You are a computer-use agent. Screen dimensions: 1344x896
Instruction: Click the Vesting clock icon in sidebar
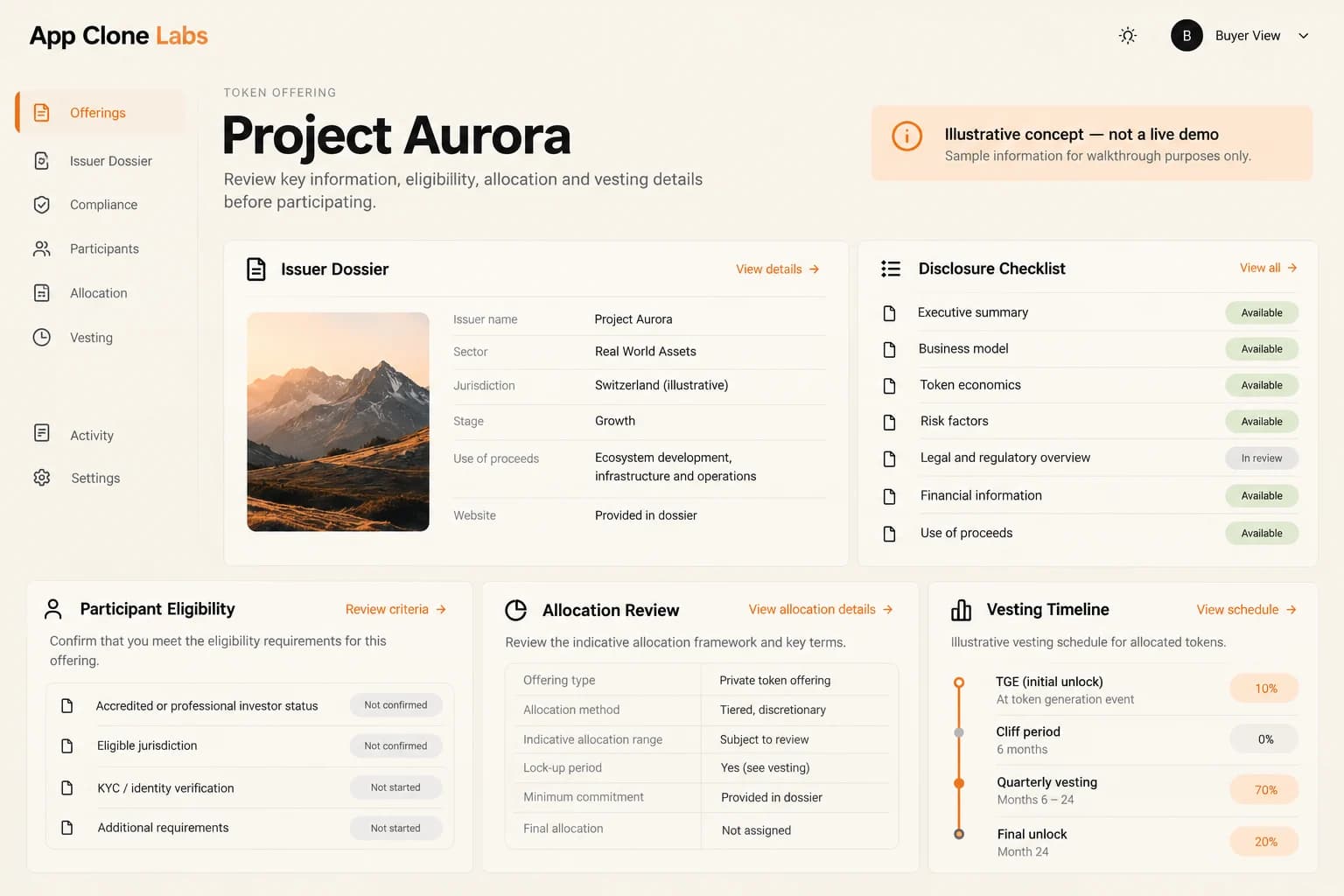[42, 338]
